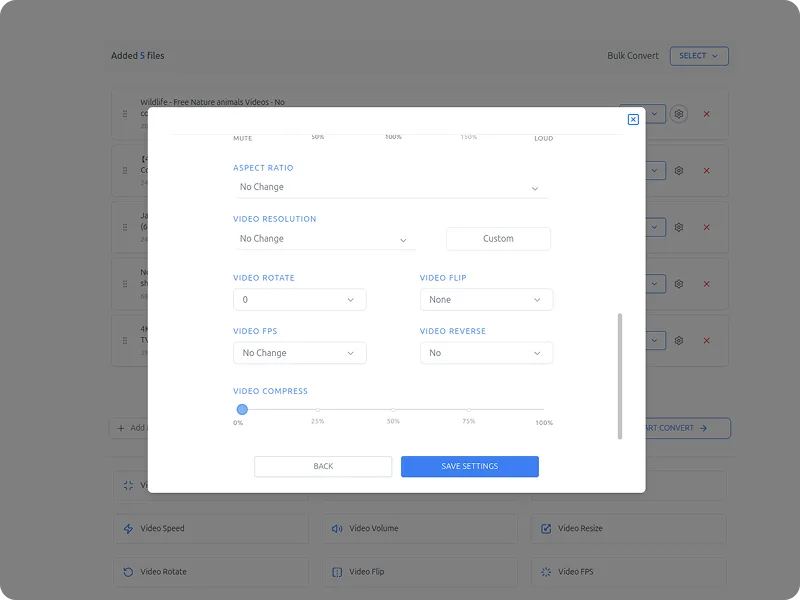This screenshot has height=600, width=800.
Task: Click the Back button
Action: point(323,467)
